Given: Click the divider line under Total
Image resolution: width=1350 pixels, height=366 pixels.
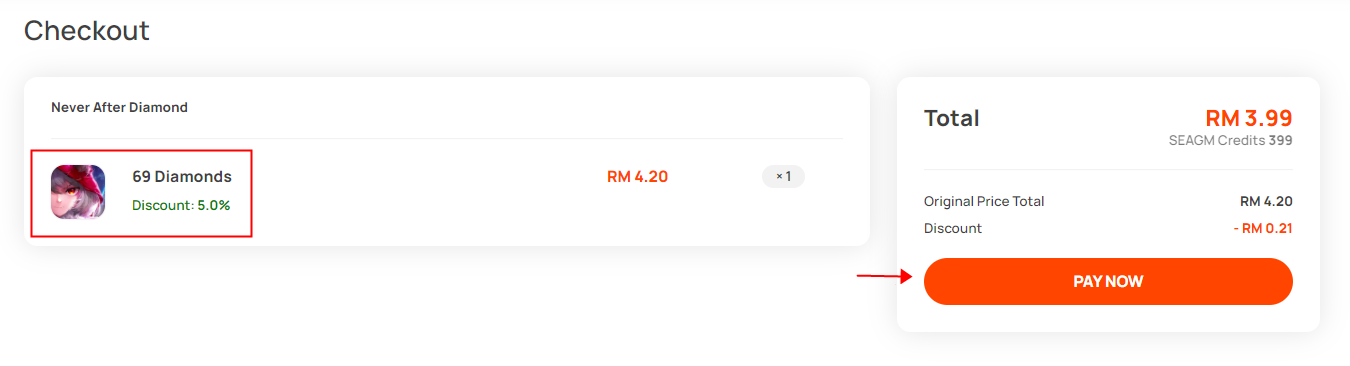Looking at the screenshot, I should point(1108,169).
